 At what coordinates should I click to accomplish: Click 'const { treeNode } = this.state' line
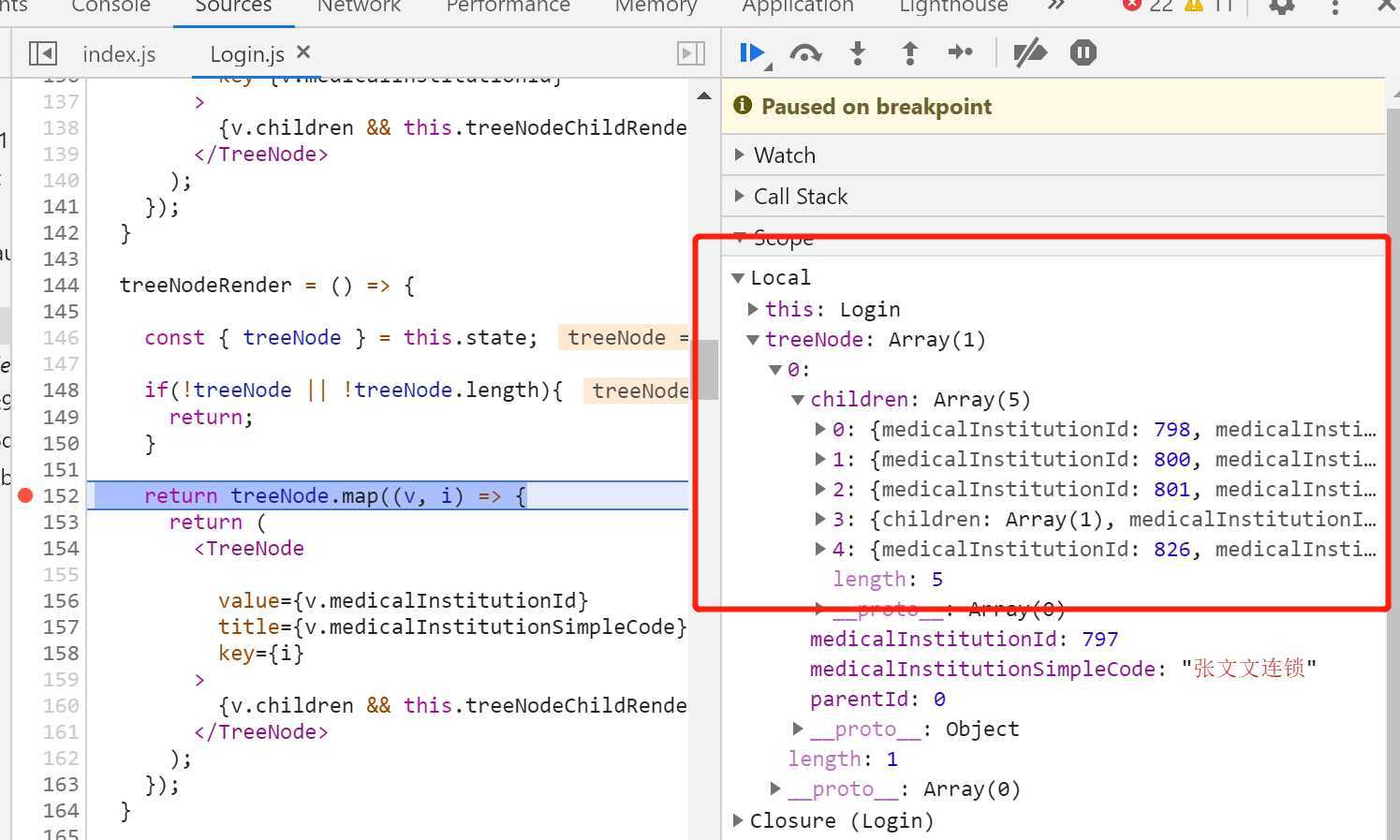[341, 338]
